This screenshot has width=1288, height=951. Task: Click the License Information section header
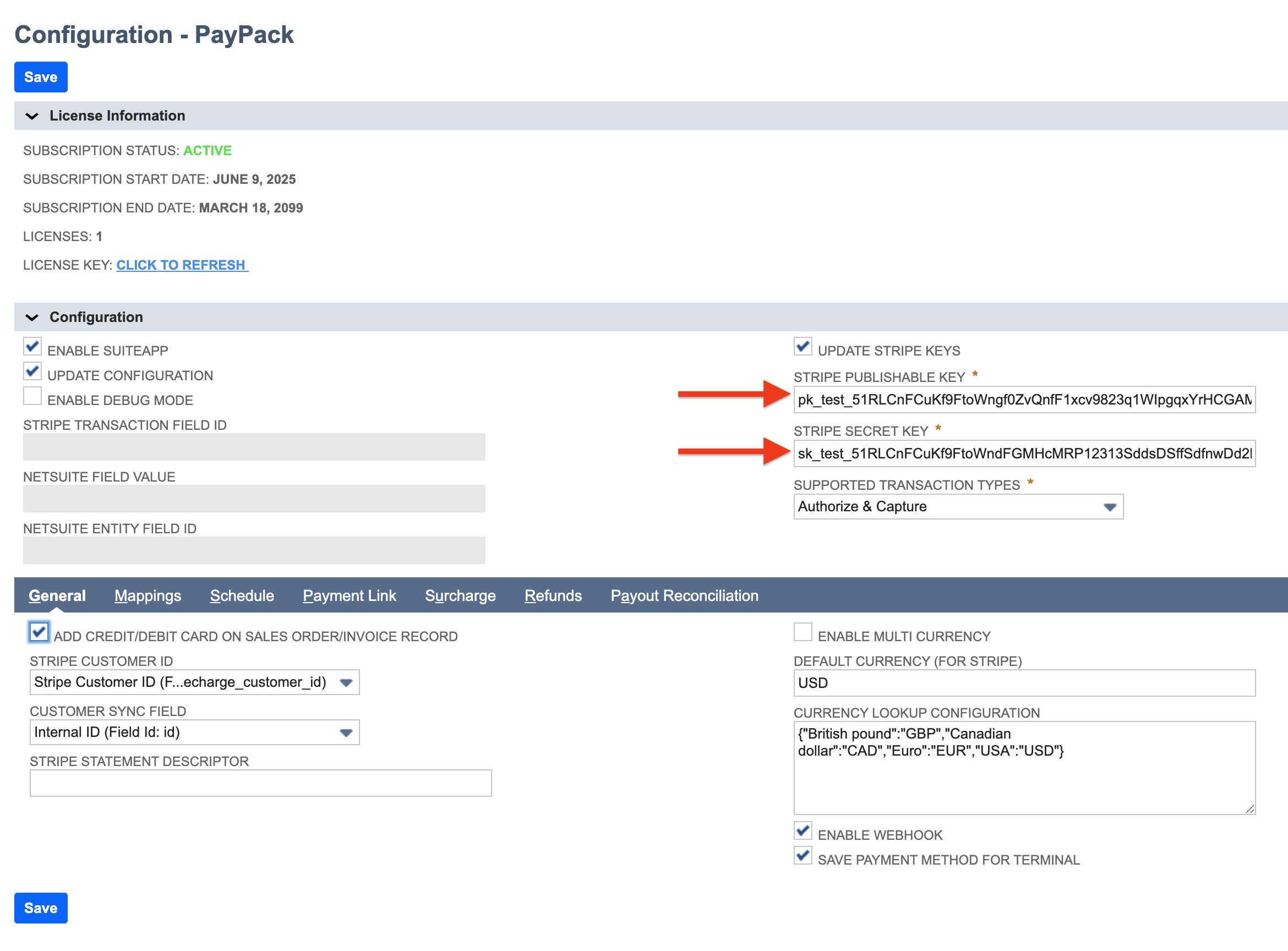coord(651,116)
